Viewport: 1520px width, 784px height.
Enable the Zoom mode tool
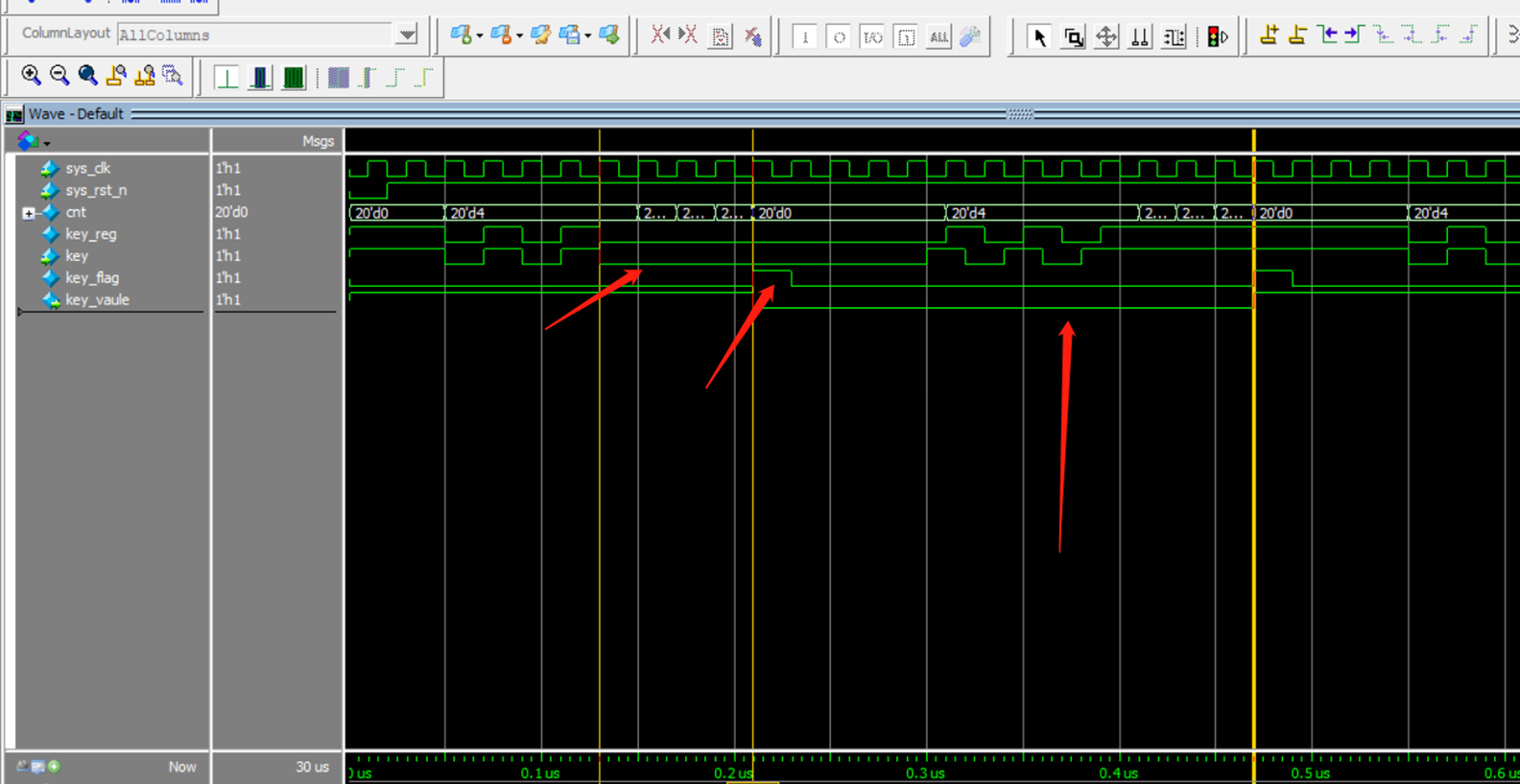coord(1073,37)
